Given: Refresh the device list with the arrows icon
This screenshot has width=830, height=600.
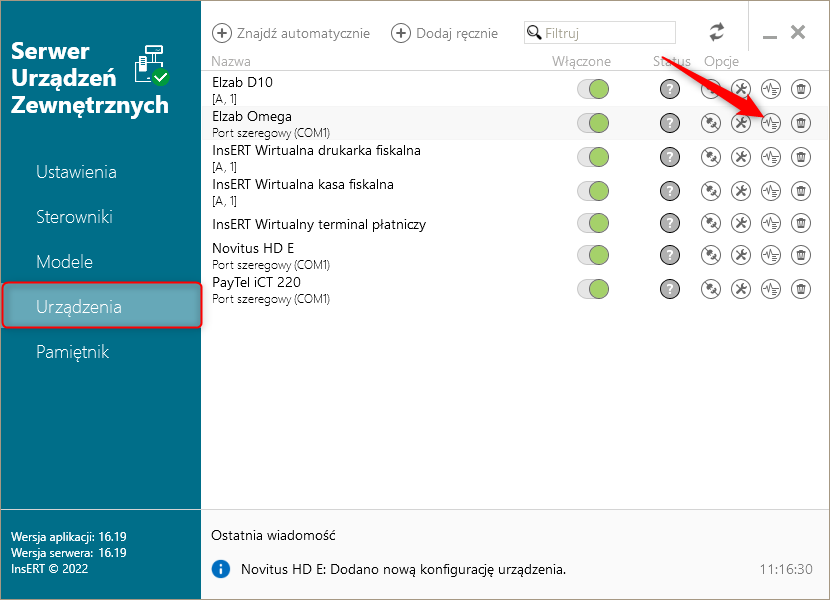Looking at the screenshot, I should tap(717, 32).
